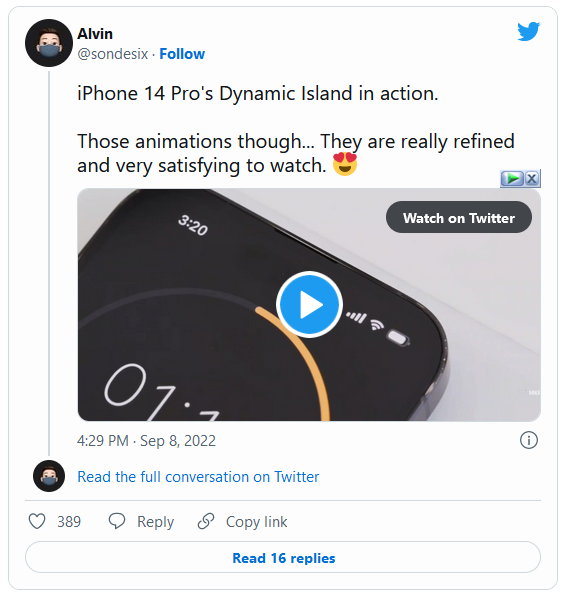The height and width of the screenshot is (594, 564).
Task: Click the Copy link chain icon
Action: 206,521
